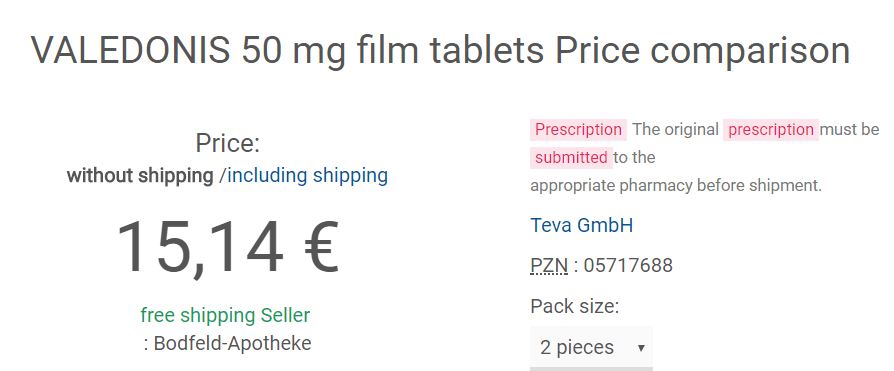Click the 'to the' text after submitted
The image size is (894, 371).
point(635,158)
